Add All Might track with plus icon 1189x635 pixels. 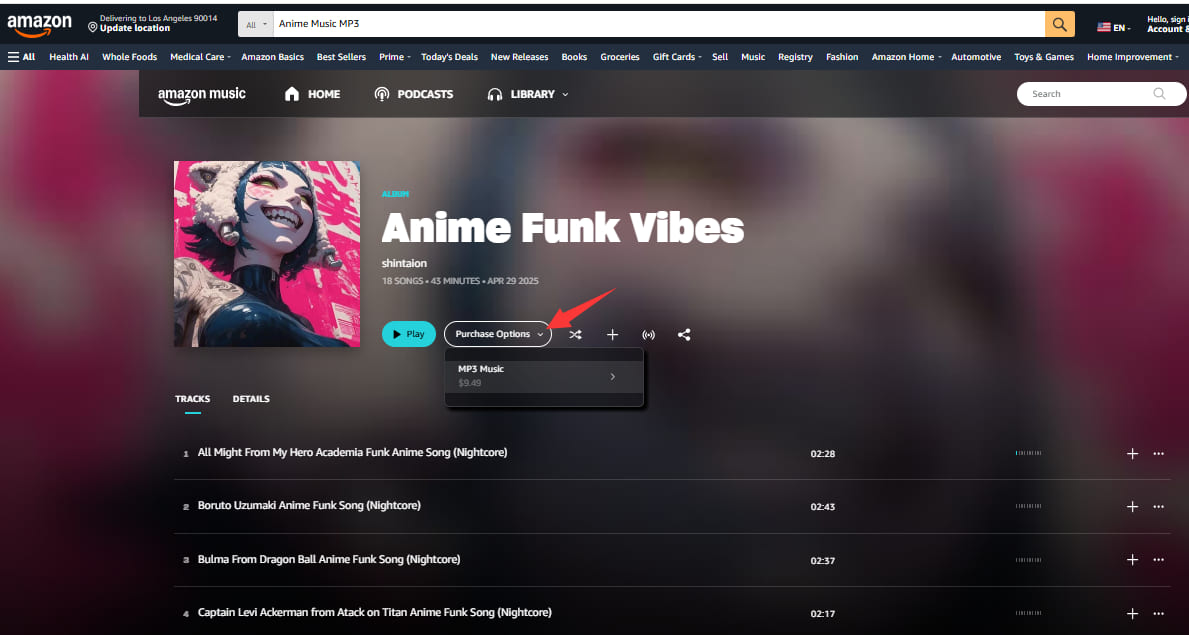(x=1132, y=454)
